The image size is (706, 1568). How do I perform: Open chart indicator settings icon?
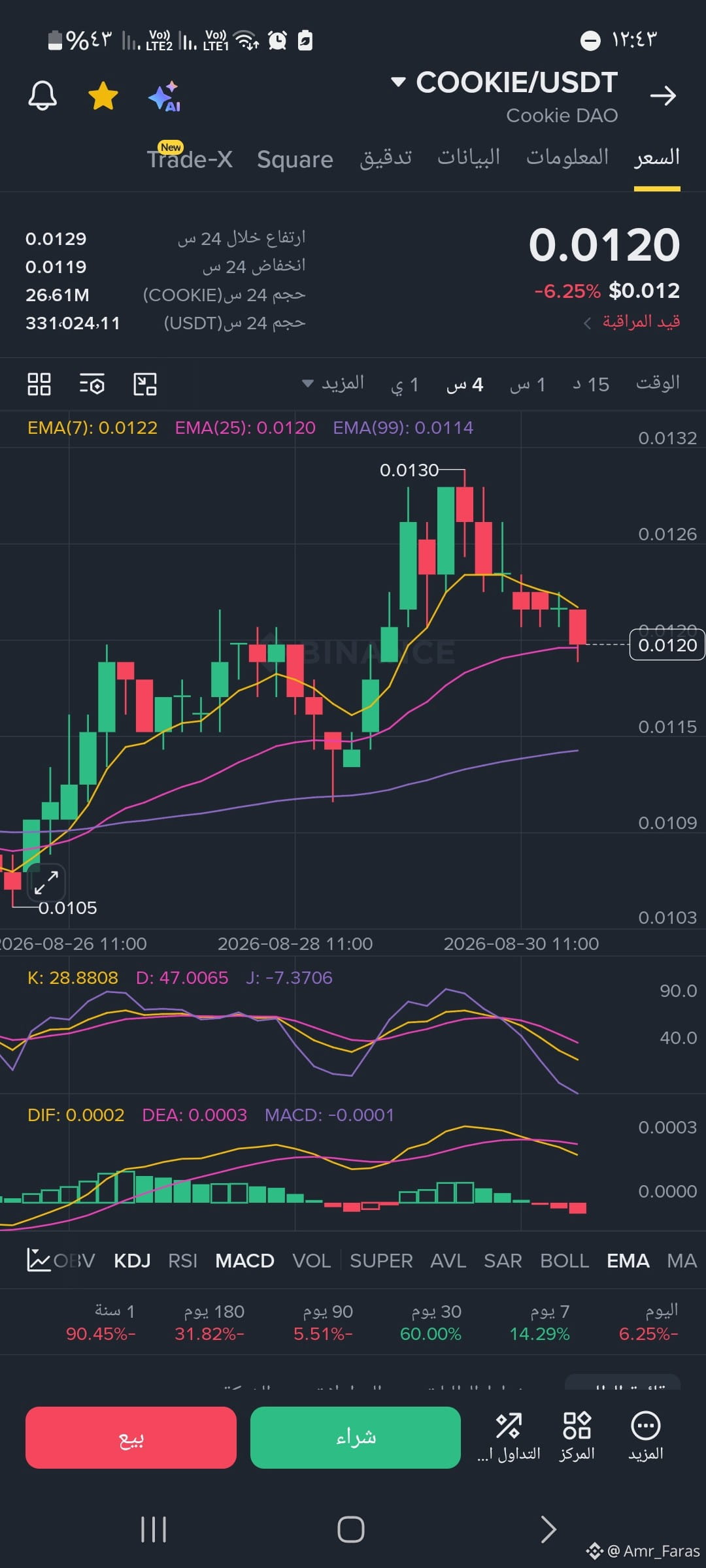(x=92, y=384)
